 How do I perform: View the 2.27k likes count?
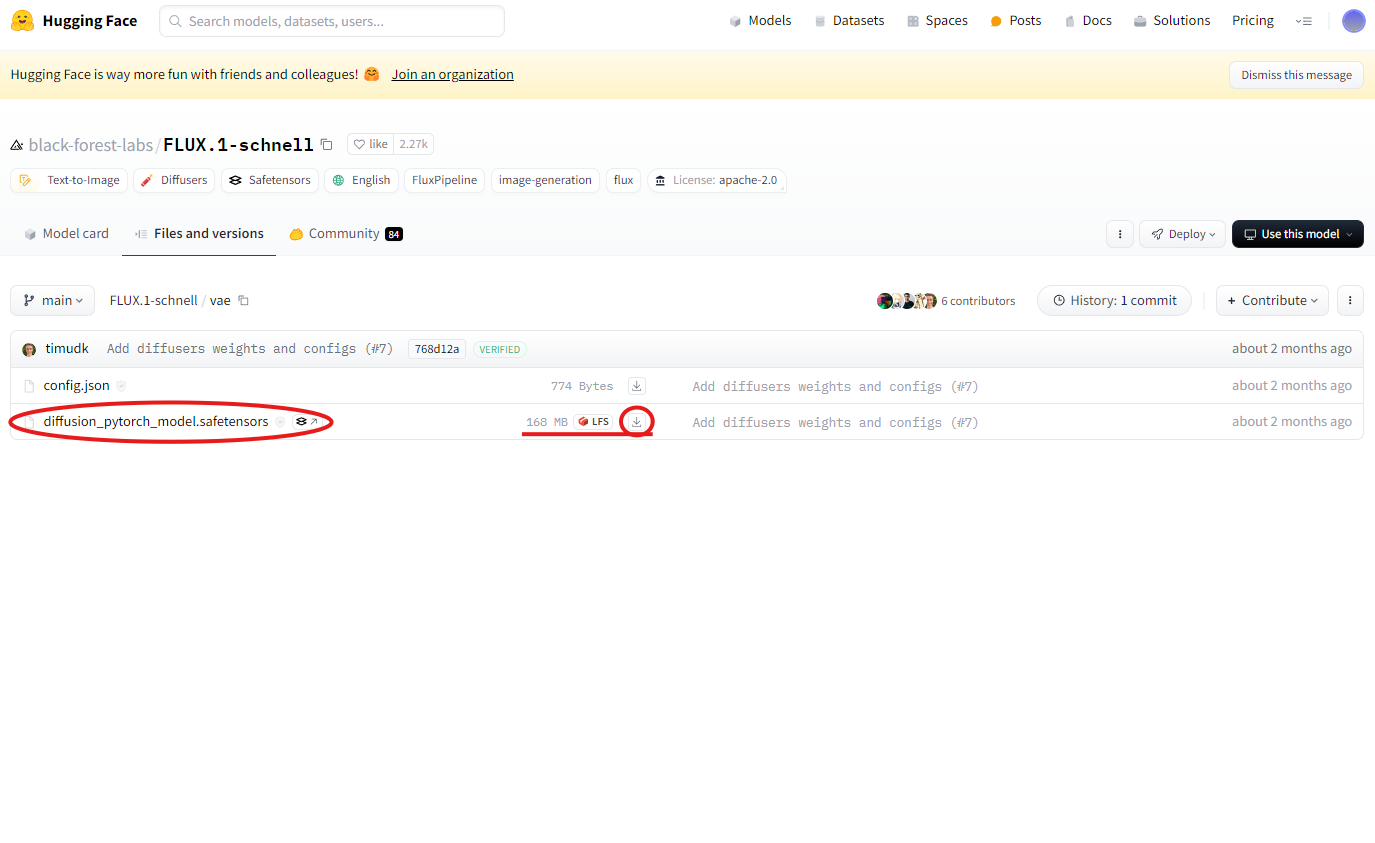[413, 144]
